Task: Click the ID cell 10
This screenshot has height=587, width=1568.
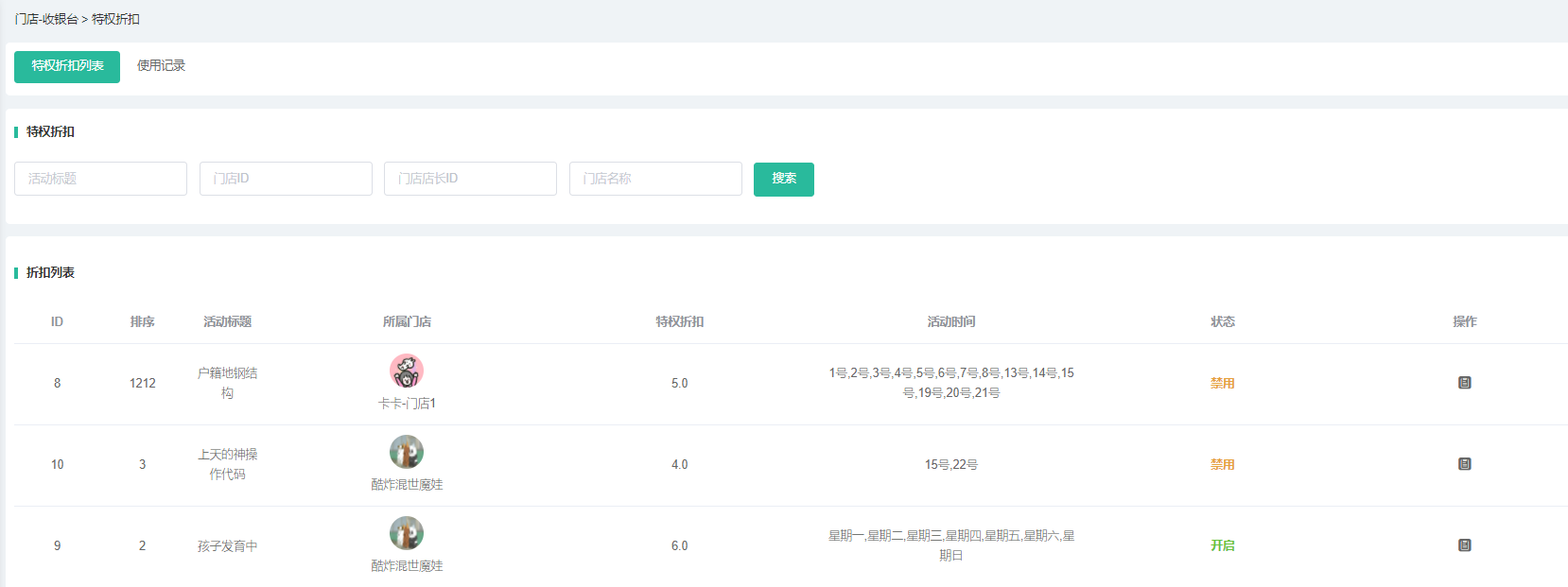Action: (x=57, y=464)
